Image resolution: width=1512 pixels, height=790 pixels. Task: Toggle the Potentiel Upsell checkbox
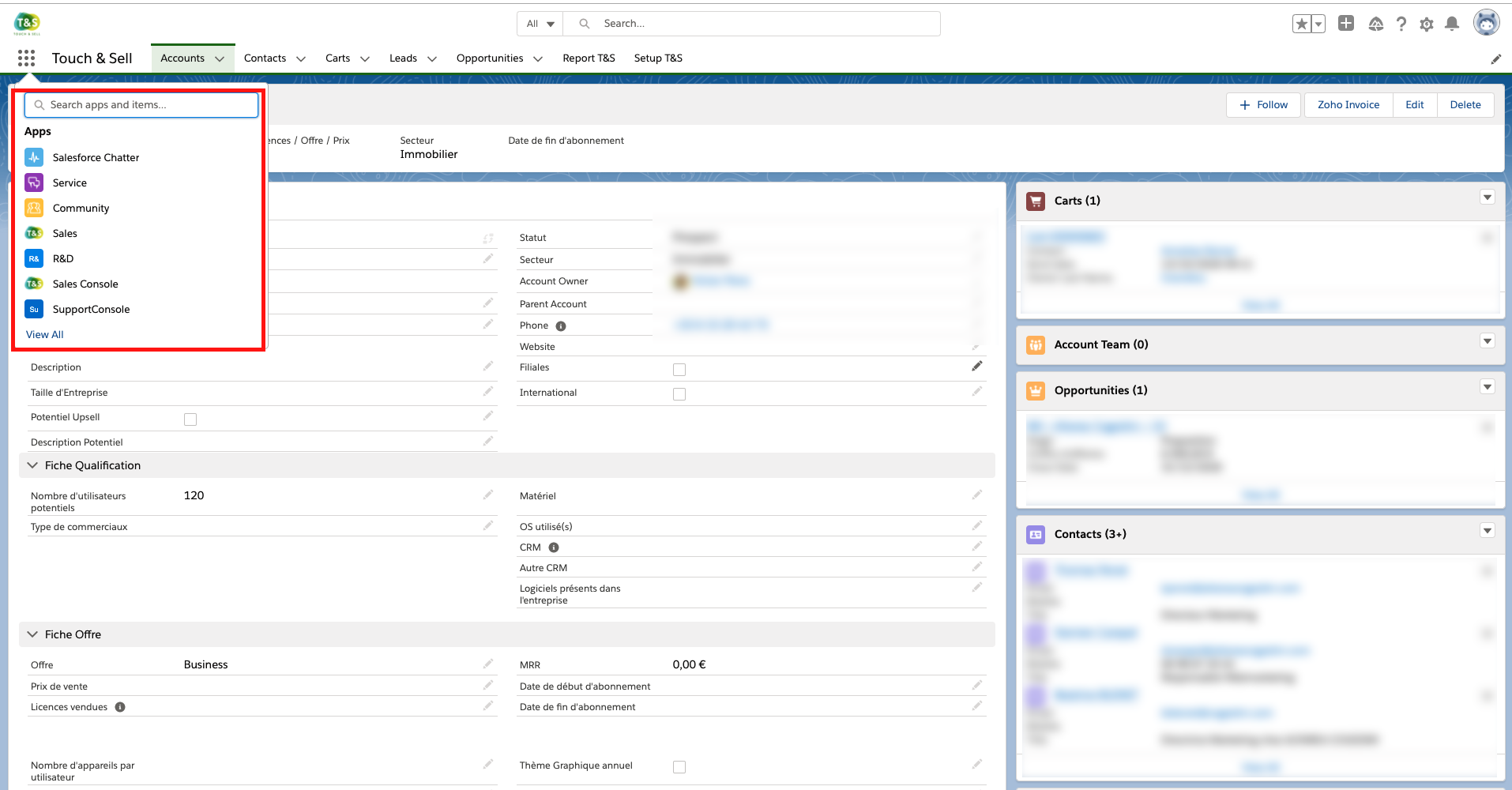tap(190, 419)
